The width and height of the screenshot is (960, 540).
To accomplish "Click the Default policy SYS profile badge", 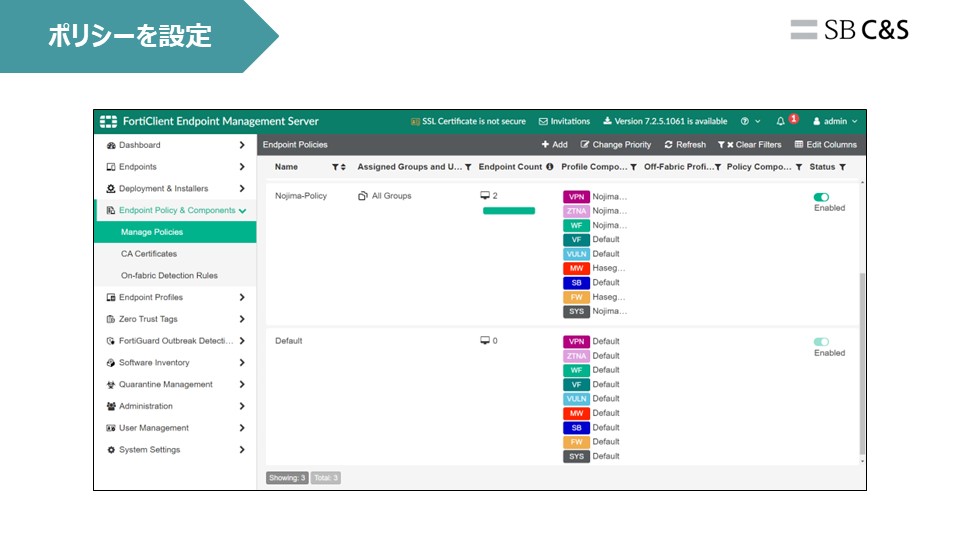I will pos(576,456).
